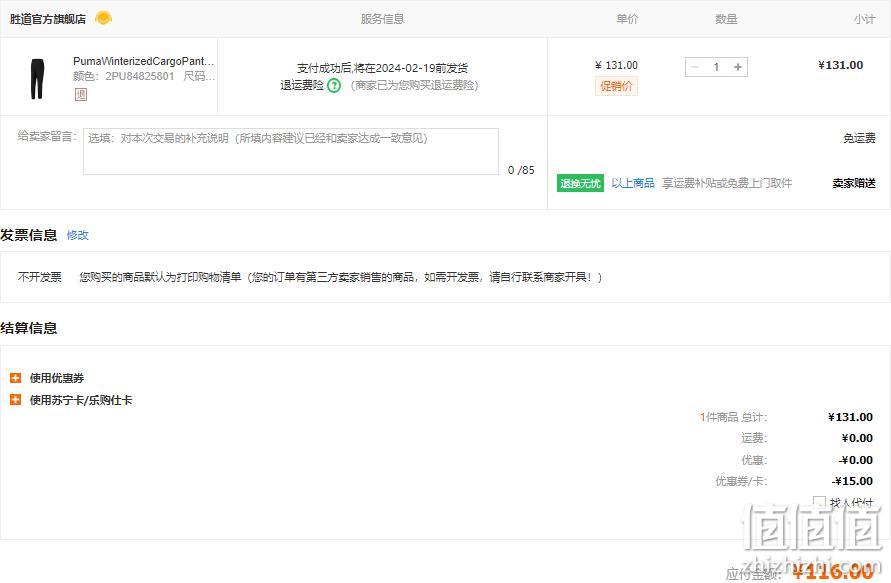This screenshot has width=891, height=583.
Task: Click the 优惠券/卡 discount value -¥15.00
Action: click(x=852, y=481)
